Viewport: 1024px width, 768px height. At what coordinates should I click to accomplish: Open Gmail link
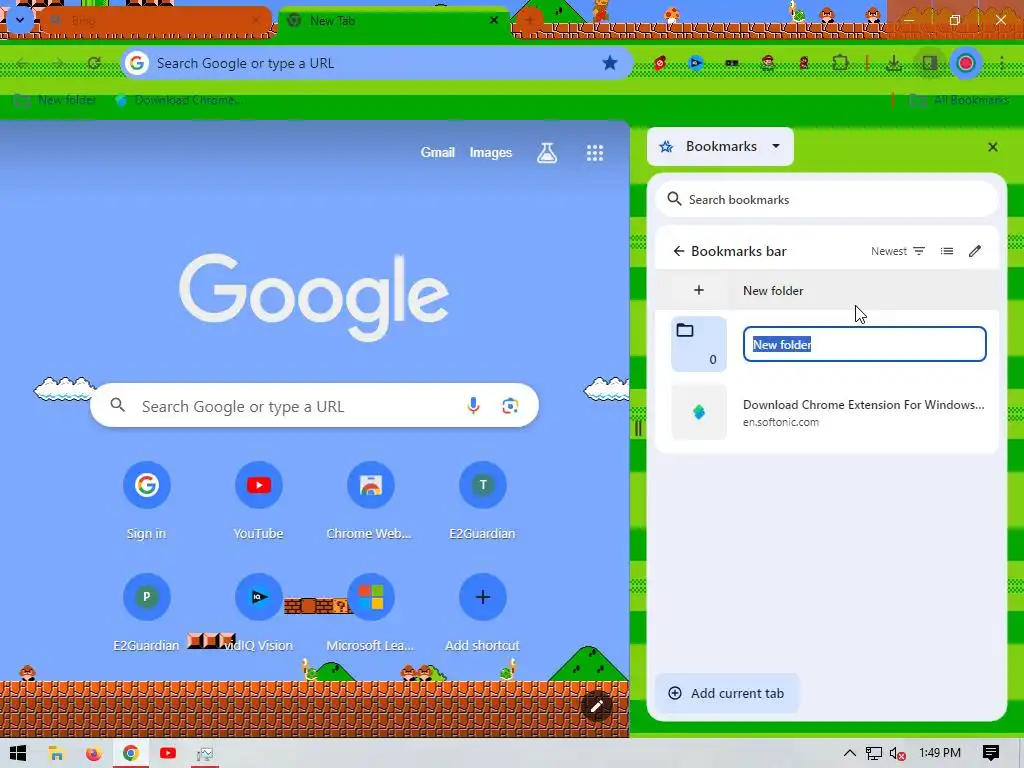tap(438, 152)
